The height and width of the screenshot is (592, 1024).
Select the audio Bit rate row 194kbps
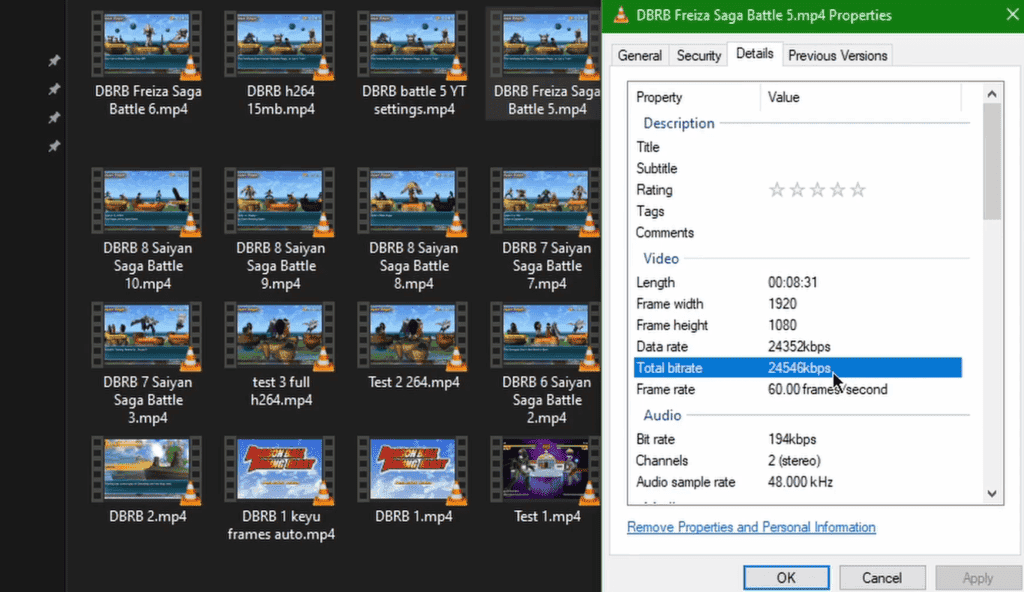click(x=797, y=439)
